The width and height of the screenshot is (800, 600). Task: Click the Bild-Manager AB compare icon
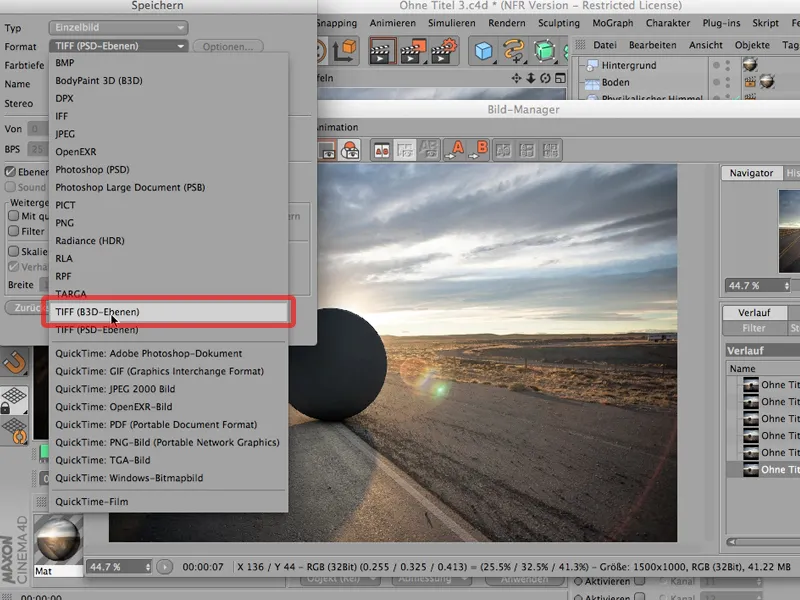(x=382, y=151)
